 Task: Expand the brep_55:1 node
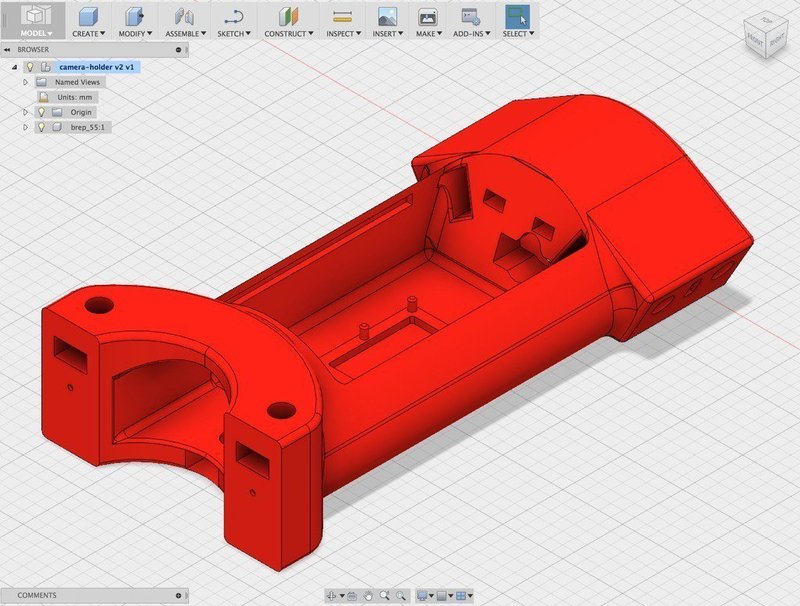[26, 127]
